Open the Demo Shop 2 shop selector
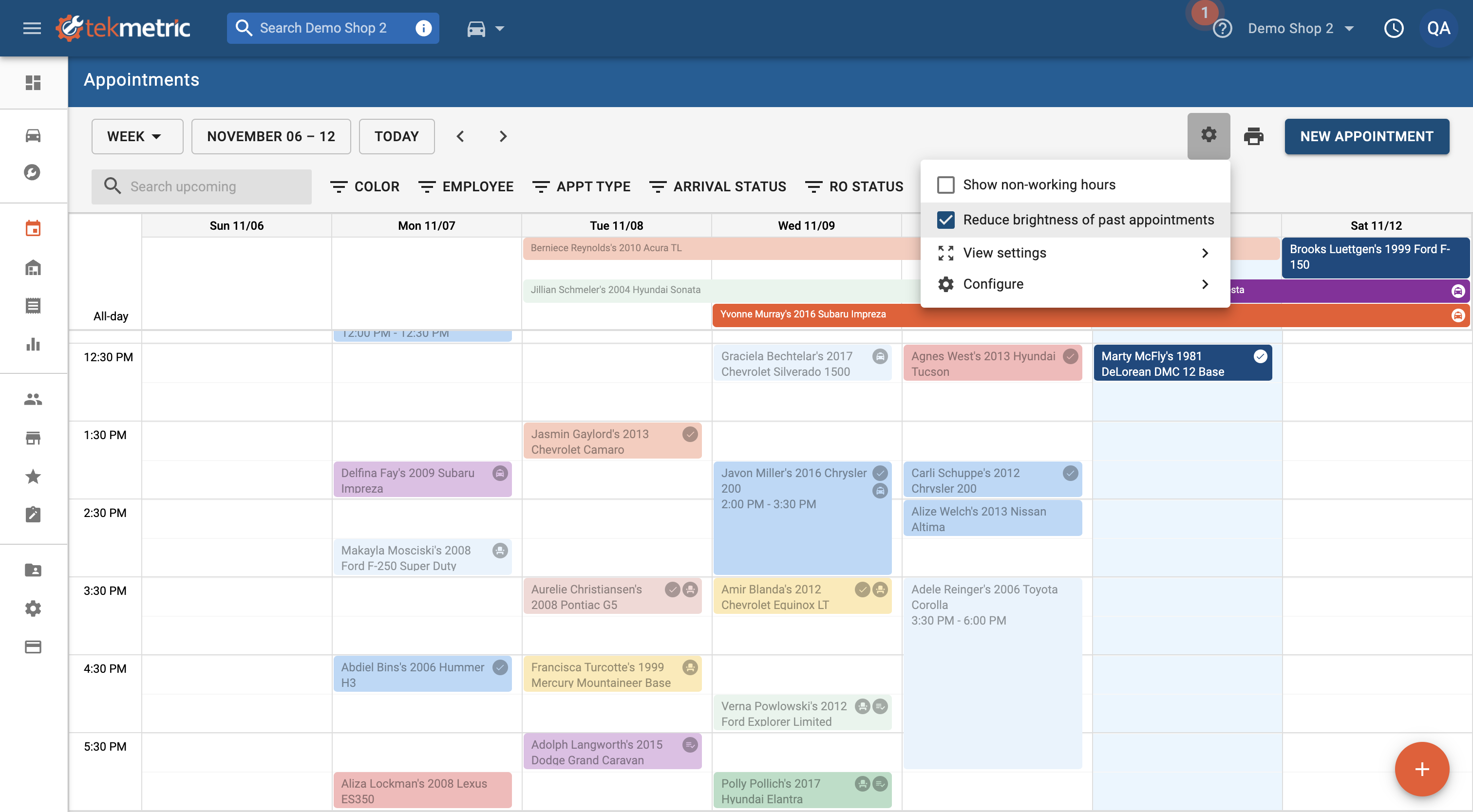 pyautogui.click(x=1301, y=28)
